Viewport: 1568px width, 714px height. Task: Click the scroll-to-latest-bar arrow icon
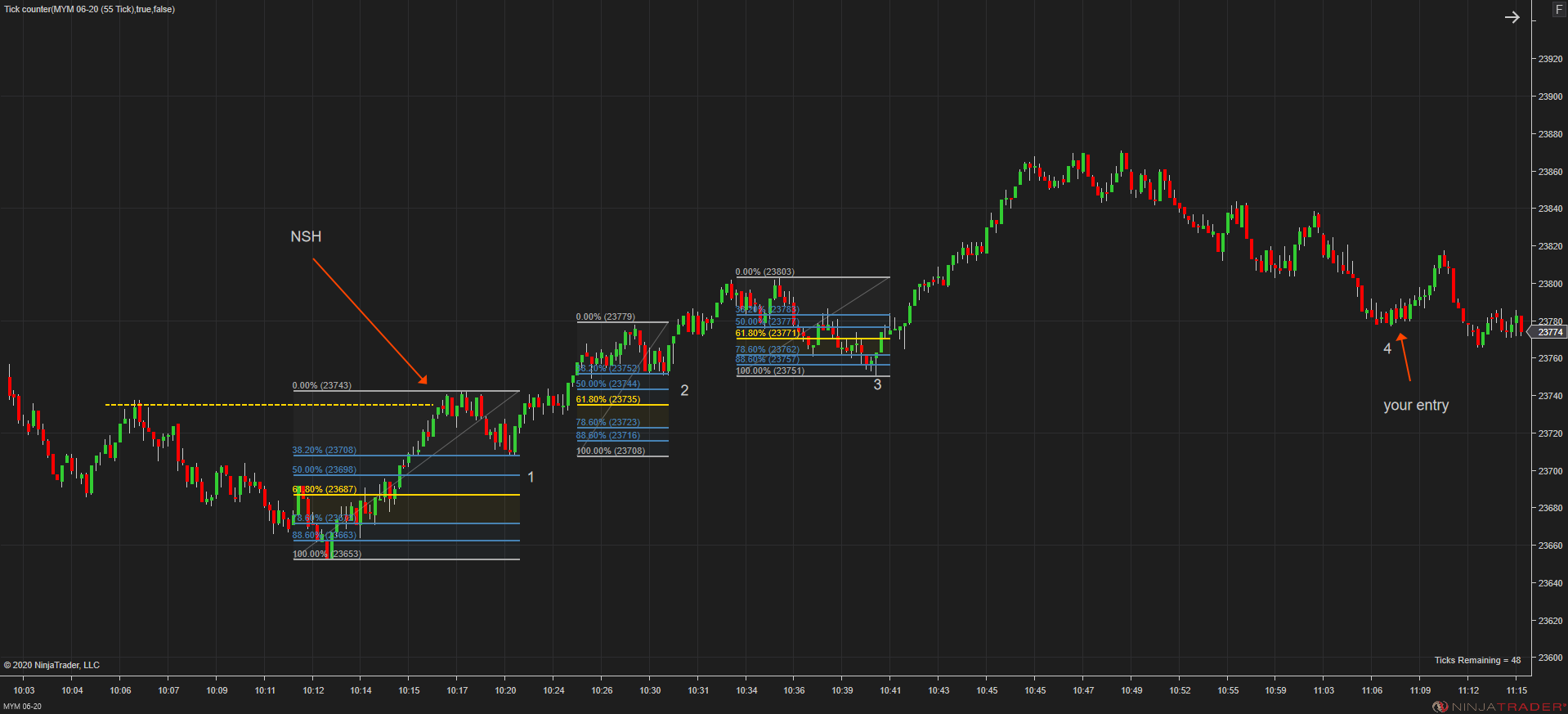(x=1512, y=17)
